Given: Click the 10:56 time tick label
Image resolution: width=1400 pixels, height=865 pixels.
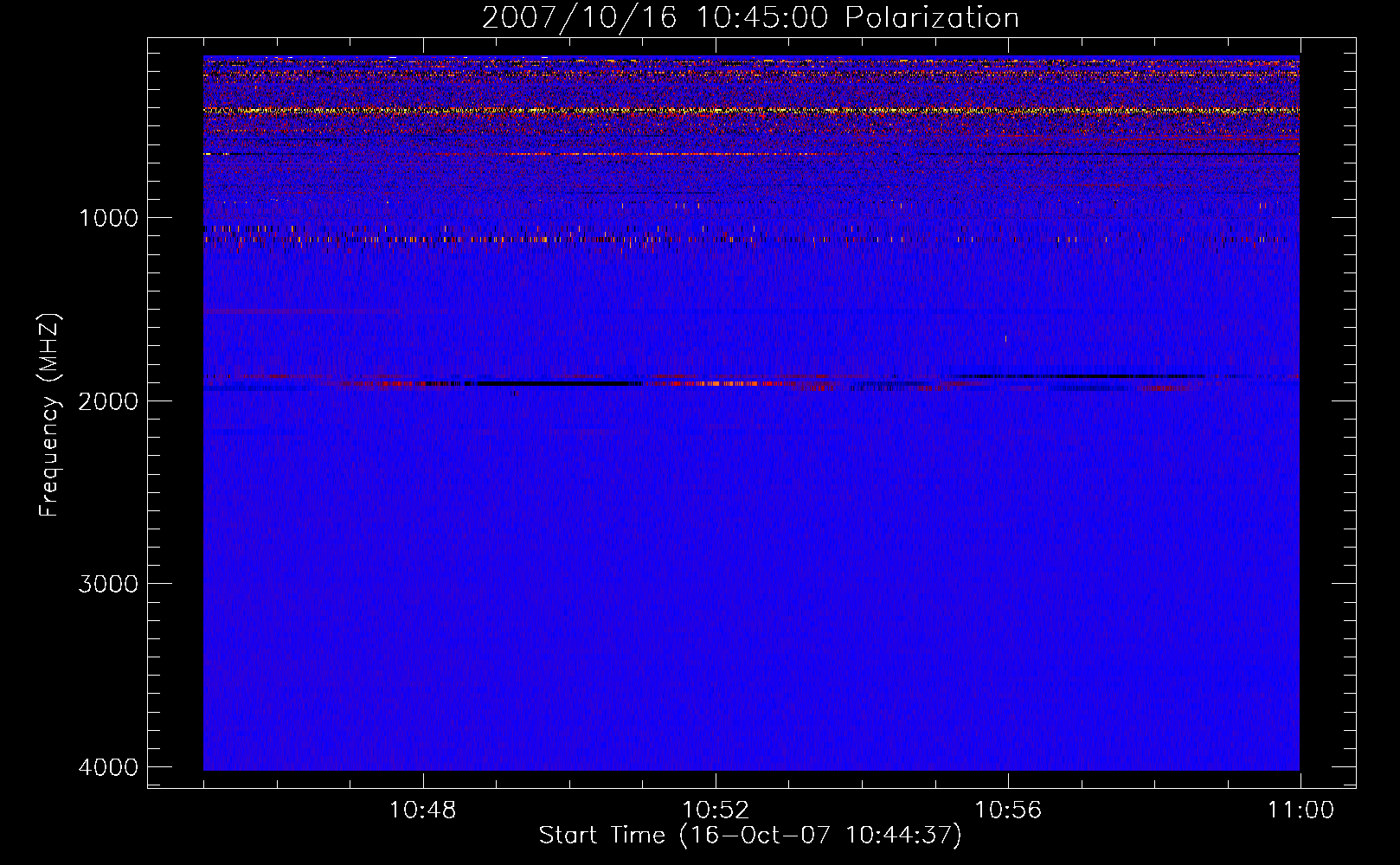Looking at the screenshot, I should point(1008,811).
